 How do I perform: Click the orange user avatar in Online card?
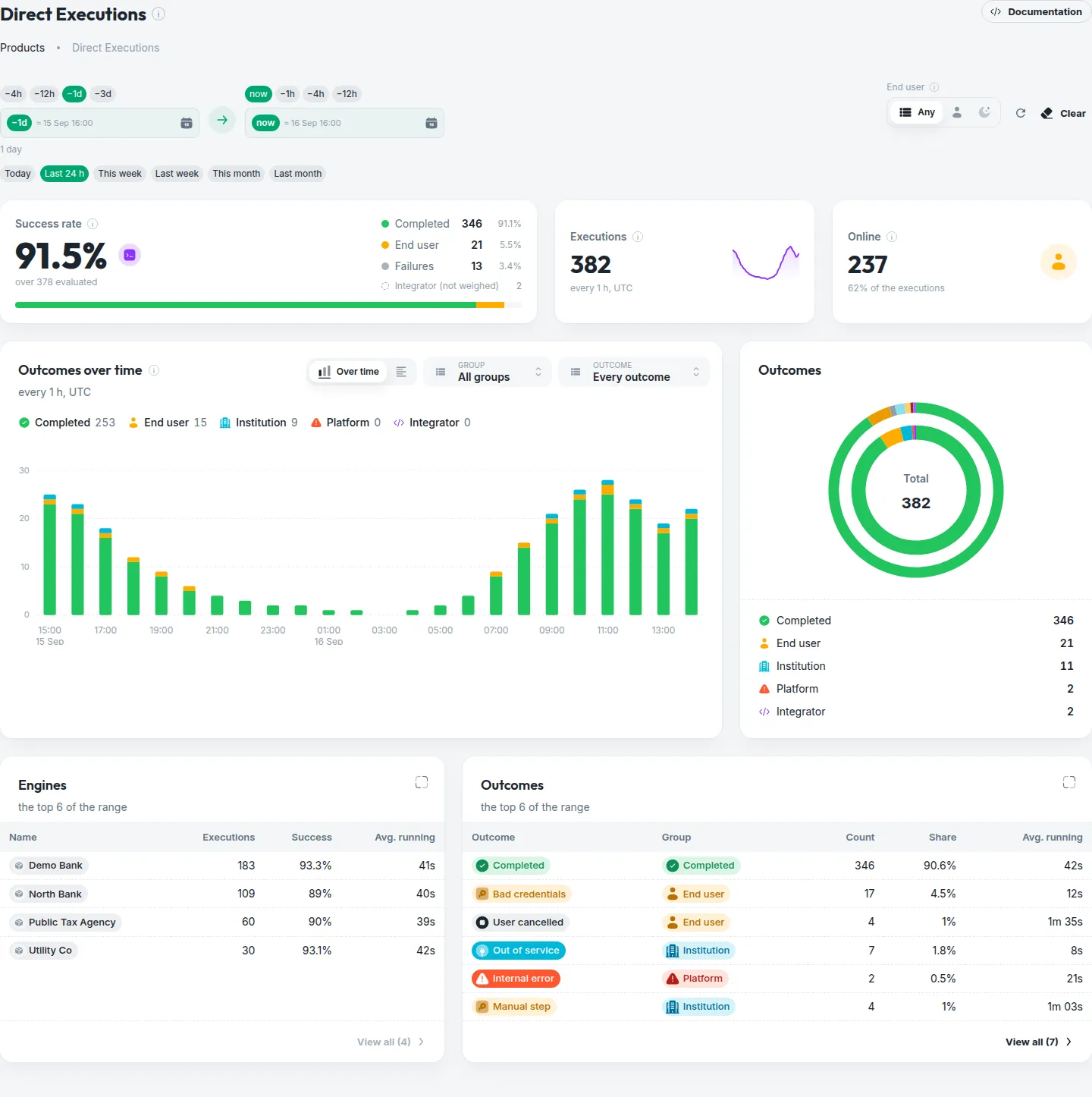[x=1059, y=262]
